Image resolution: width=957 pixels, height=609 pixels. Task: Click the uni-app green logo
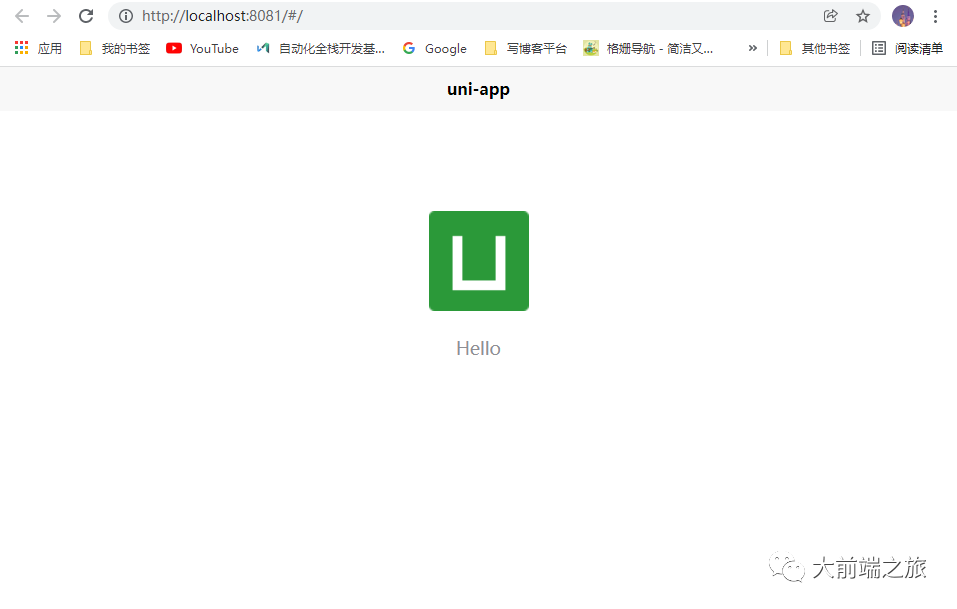(x=478, y=260)
